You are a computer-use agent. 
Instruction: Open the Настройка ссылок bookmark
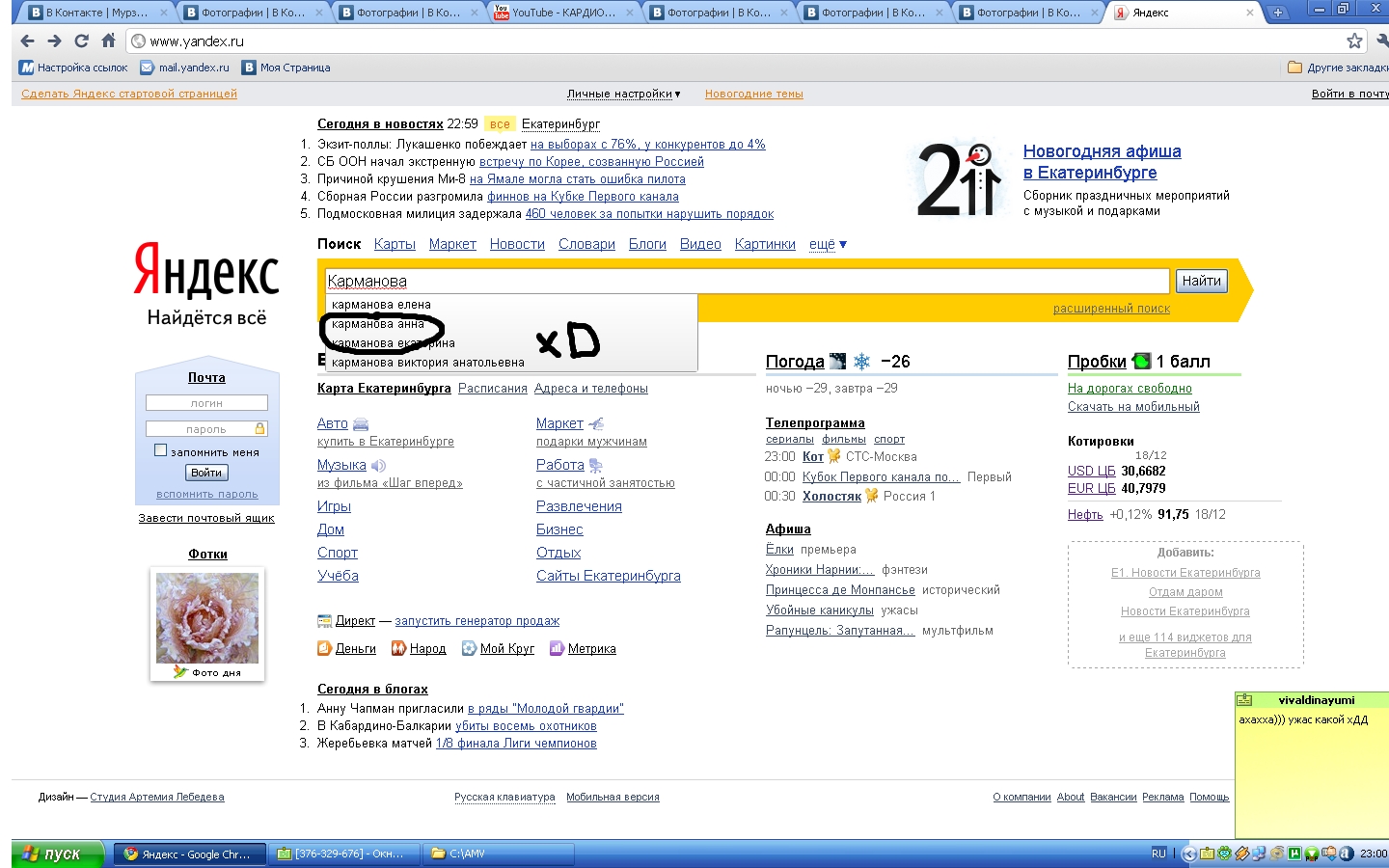(73, 68)
